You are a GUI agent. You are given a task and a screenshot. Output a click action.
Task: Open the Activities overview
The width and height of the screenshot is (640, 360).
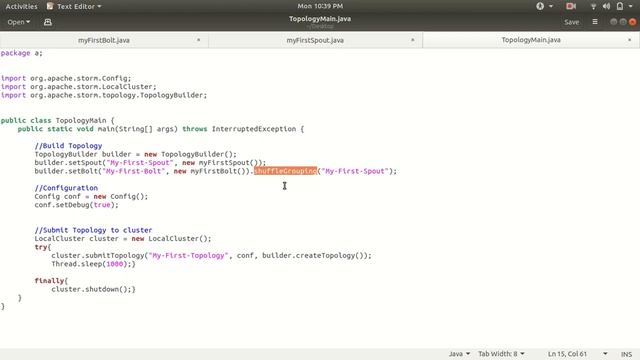[21, 6]
